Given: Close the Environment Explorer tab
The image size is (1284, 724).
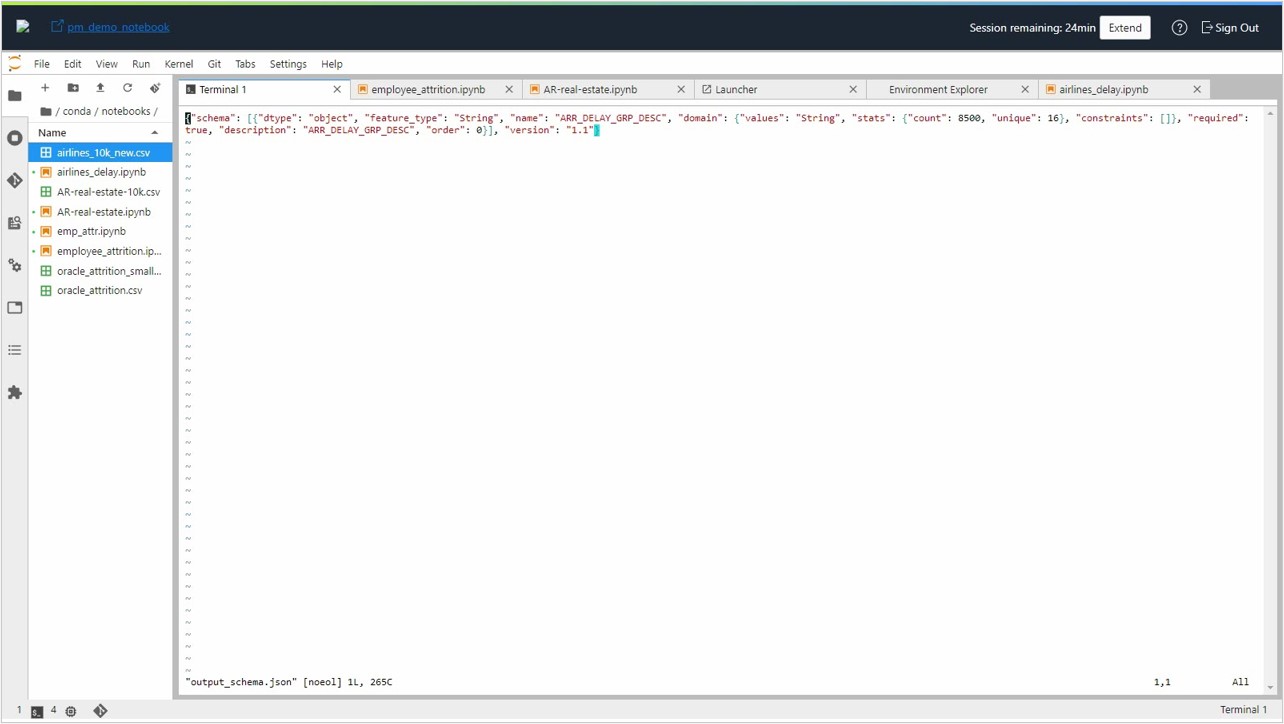Looking at the screenshot, I should click(x=1025, y=89).
